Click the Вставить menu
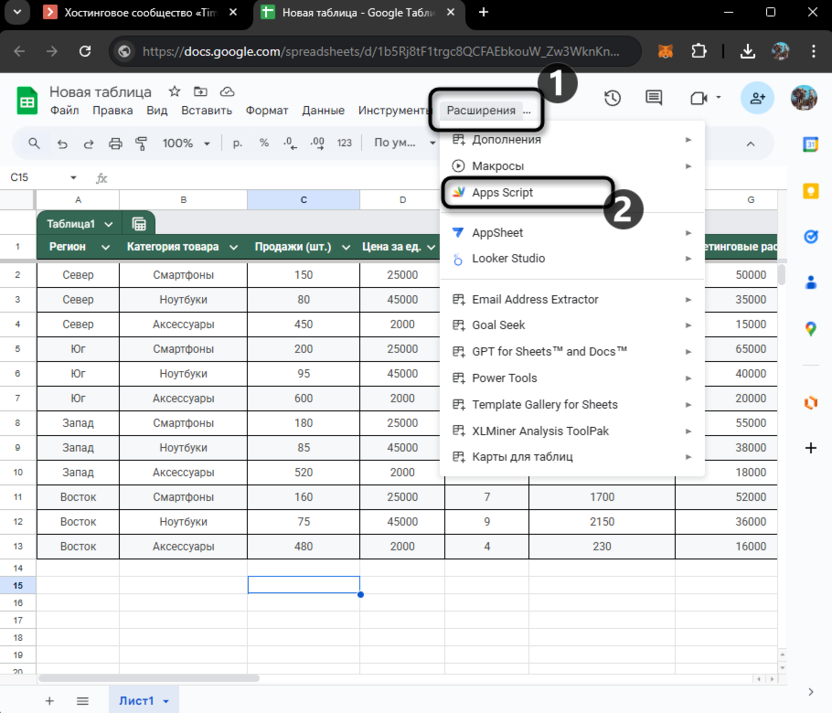Viewport: 832px width, 713px height. [207, 111]
